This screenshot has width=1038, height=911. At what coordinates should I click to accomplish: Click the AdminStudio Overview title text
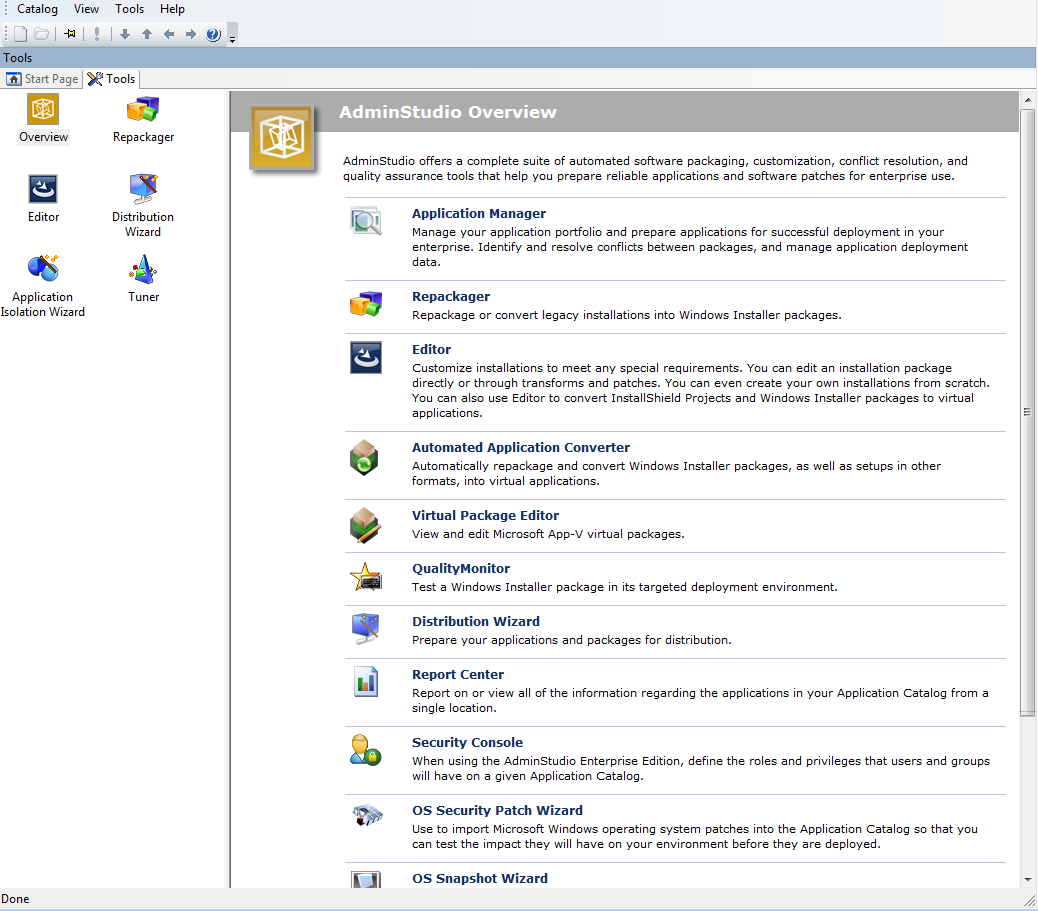pyautogui.click(x=448, y=112)
